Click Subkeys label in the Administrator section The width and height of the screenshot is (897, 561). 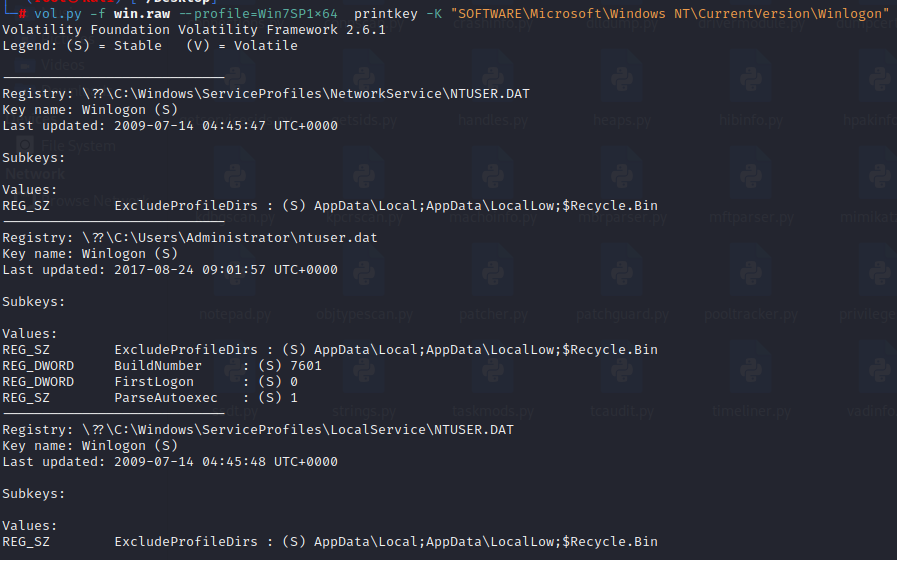pyautogui.click(x=33, y=302)
